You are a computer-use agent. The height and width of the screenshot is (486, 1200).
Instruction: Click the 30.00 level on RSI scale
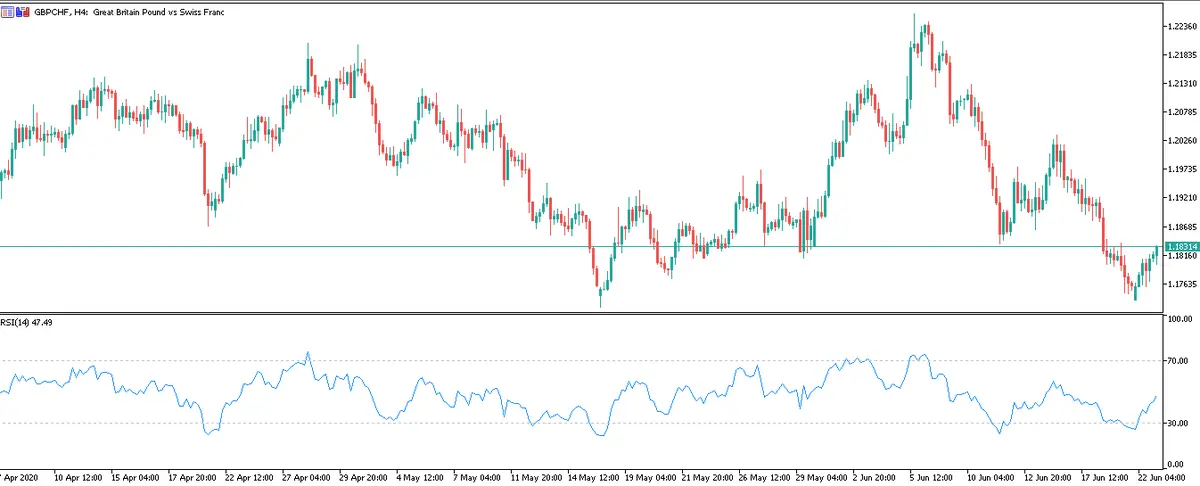[1180, 424]
